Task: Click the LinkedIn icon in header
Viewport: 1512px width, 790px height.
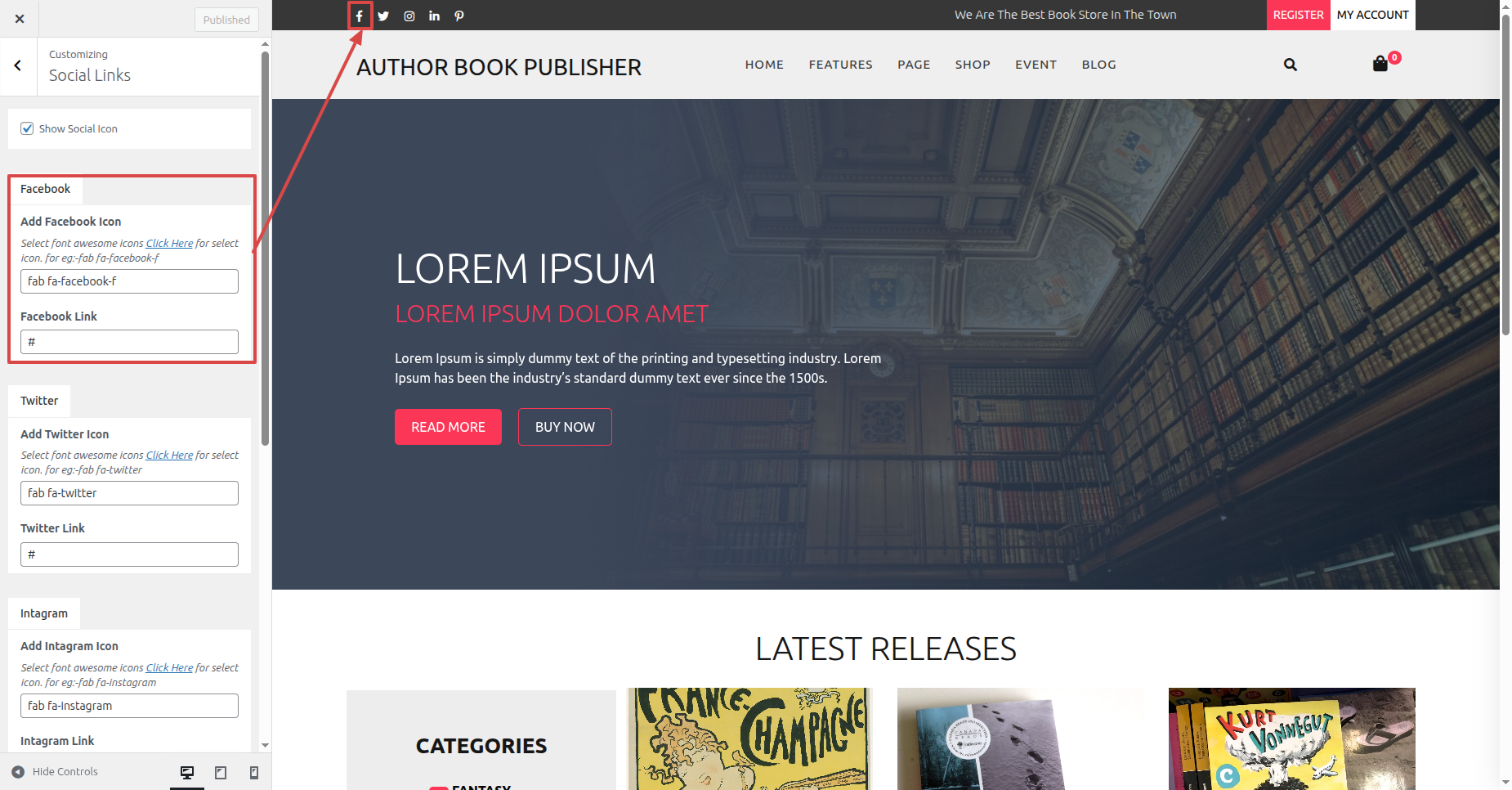Action: [x=434, y=16]
